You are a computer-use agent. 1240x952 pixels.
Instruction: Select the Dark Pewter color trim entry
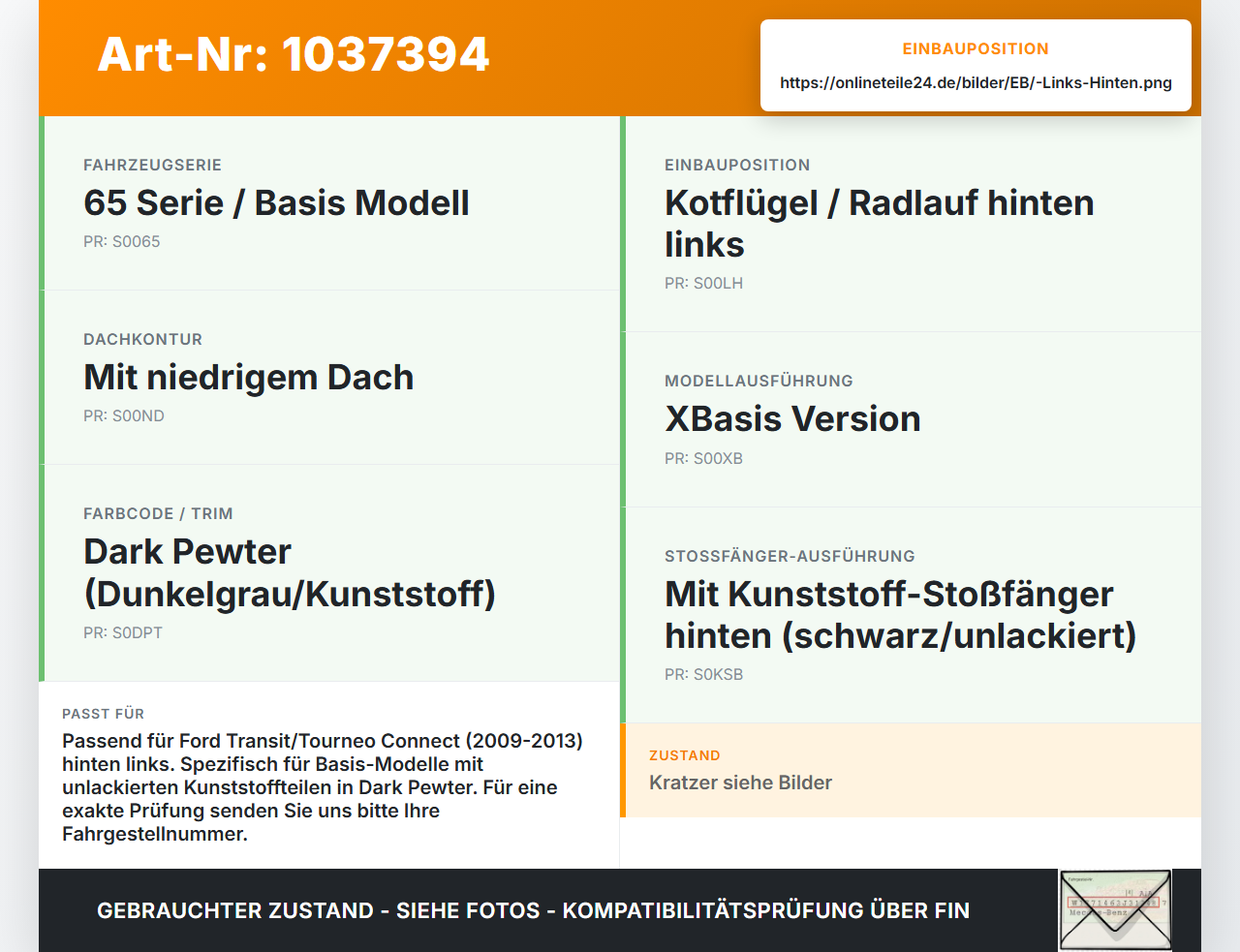pos(331,573)
